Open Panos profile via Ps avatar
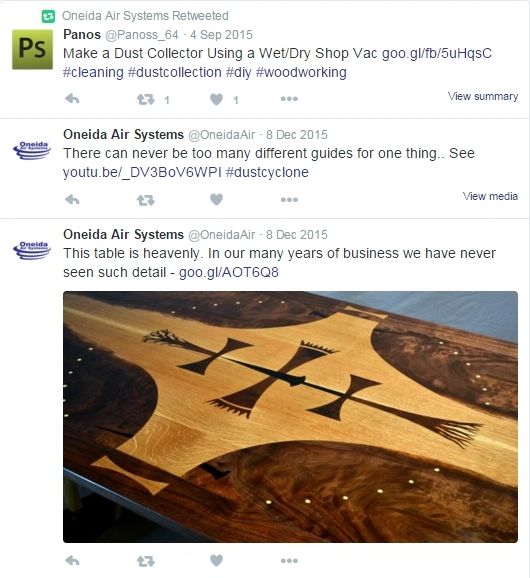The height and width of the screenshot is (578, 530). tap(32, 49)
